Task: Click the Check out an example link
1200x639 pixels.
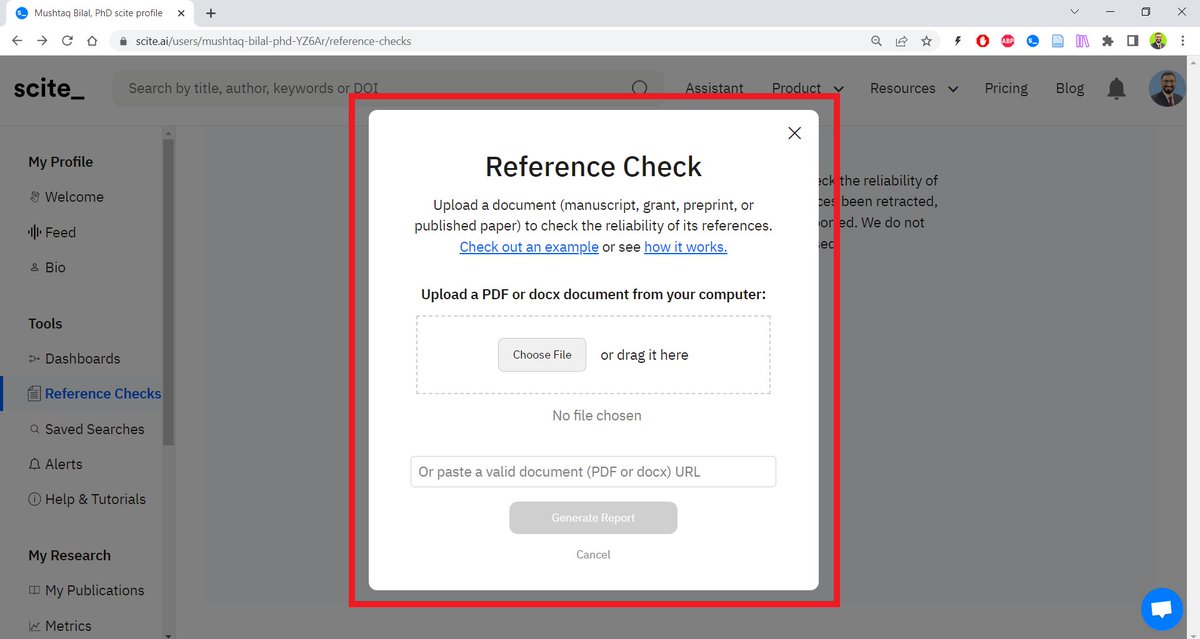Action: 529,247
